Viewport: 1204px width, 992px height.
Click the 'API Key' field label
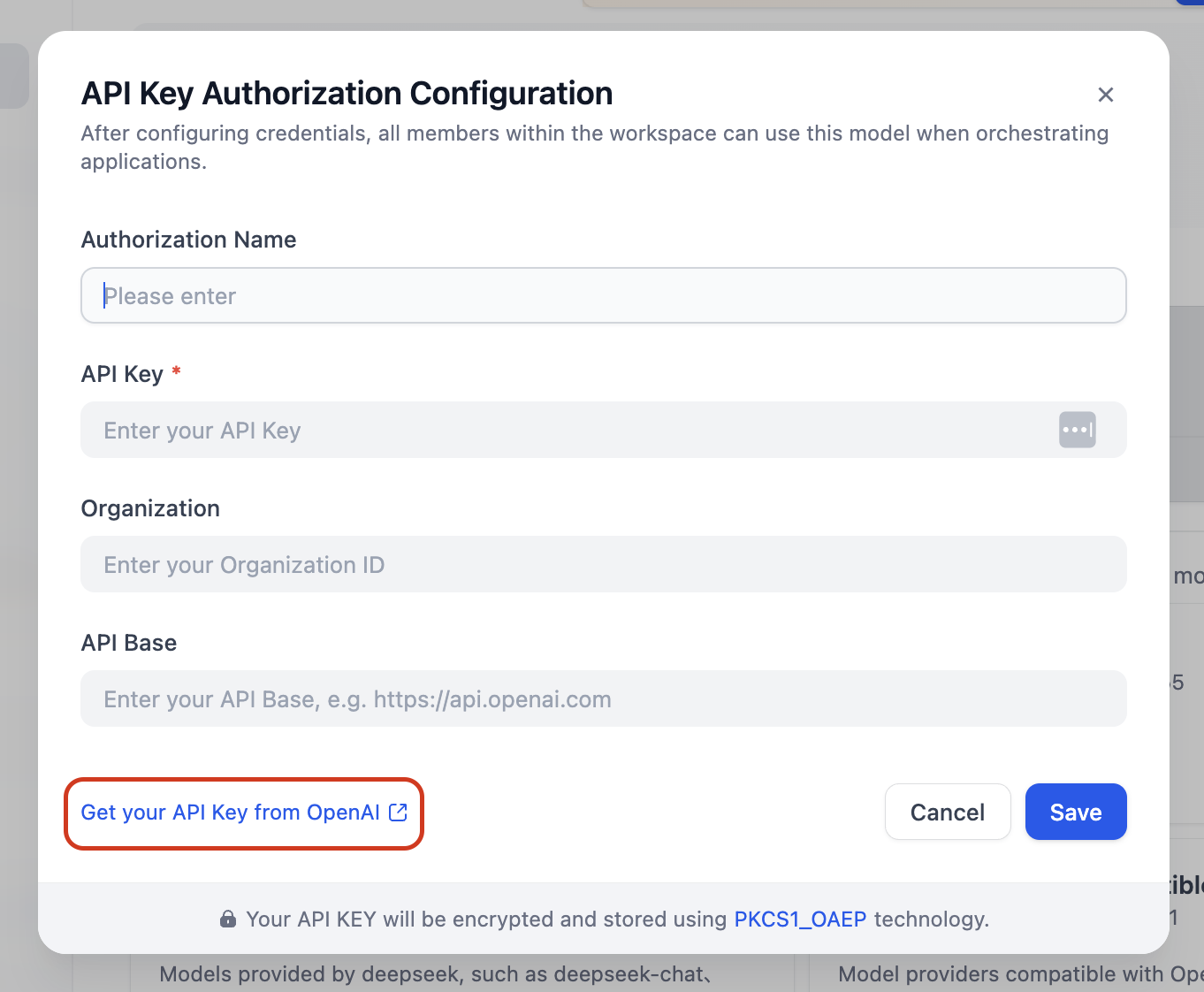[x=122, y=374]
